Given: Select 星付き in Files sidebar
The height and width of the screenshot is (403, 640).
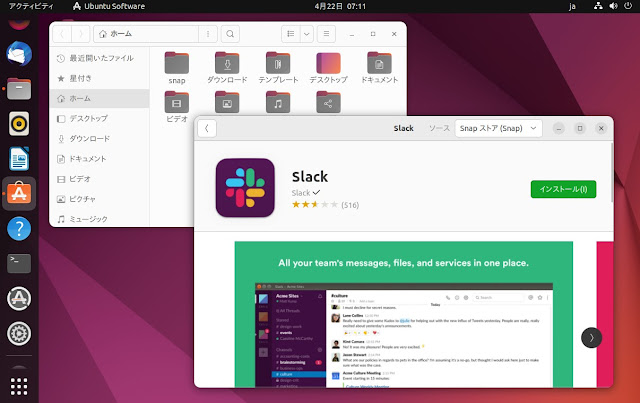Looking at the screenshot, I should [x=100, y=78].
